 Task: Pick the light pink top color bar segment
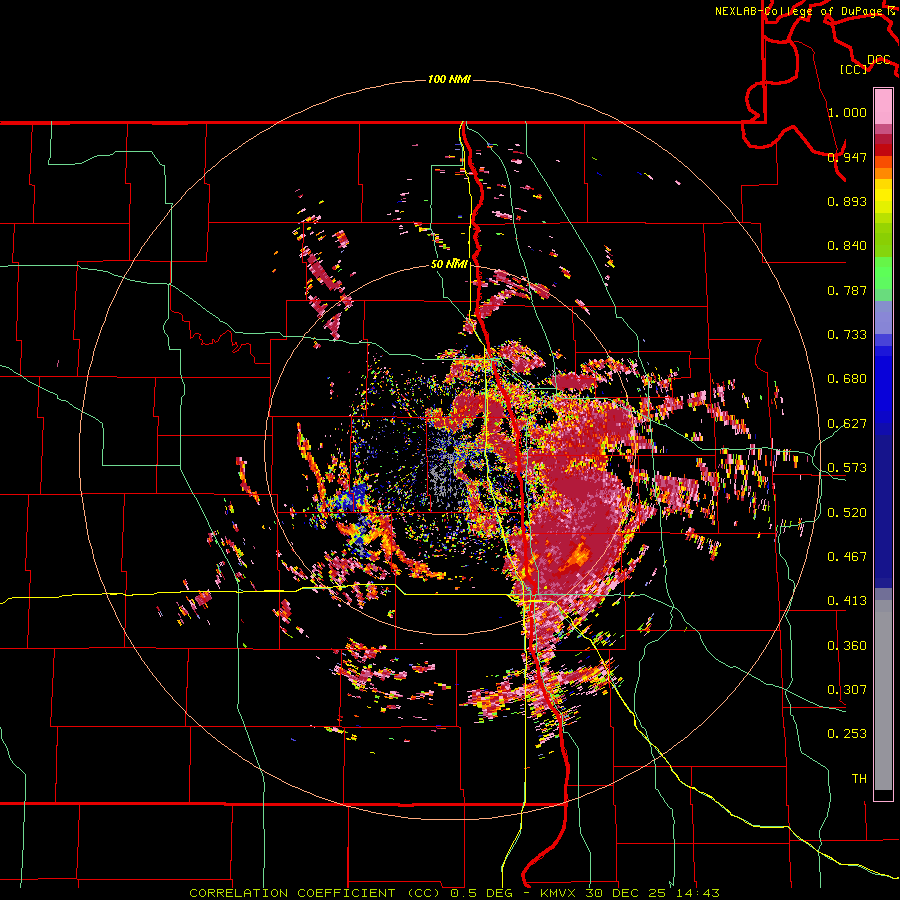[883, 107]
